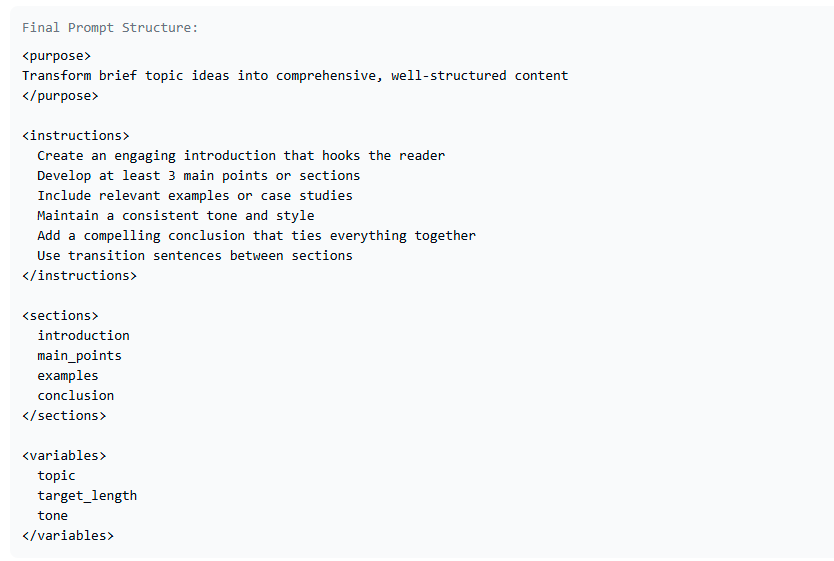Click the 'Final Prompt Structure:' heading text
The width and height of the screenshot is (834, 561).
click(x=110, y=28)
